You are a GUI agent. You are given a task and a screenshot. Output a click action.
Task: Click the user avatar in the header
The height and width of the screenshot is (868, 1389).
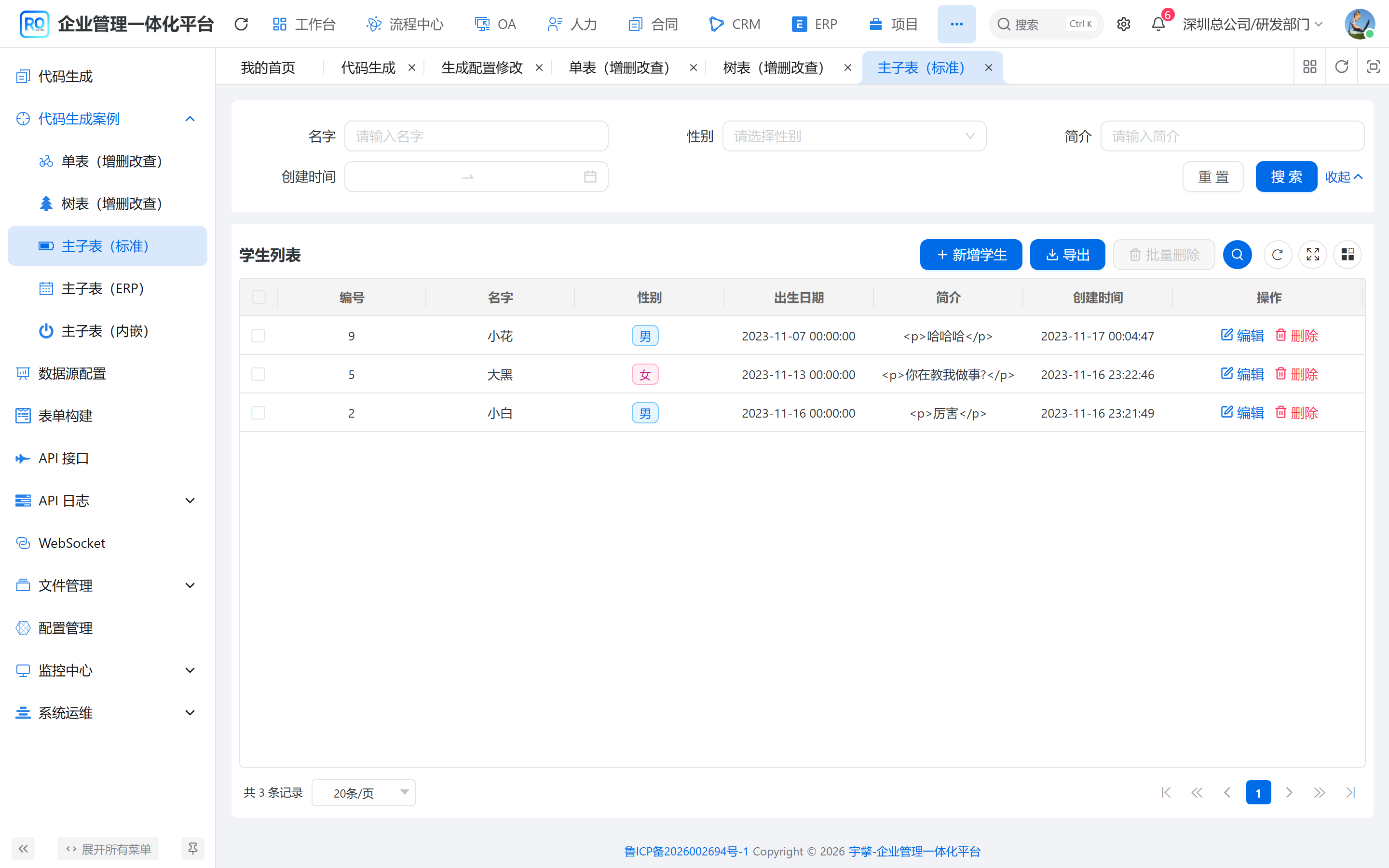(1359, 24)
